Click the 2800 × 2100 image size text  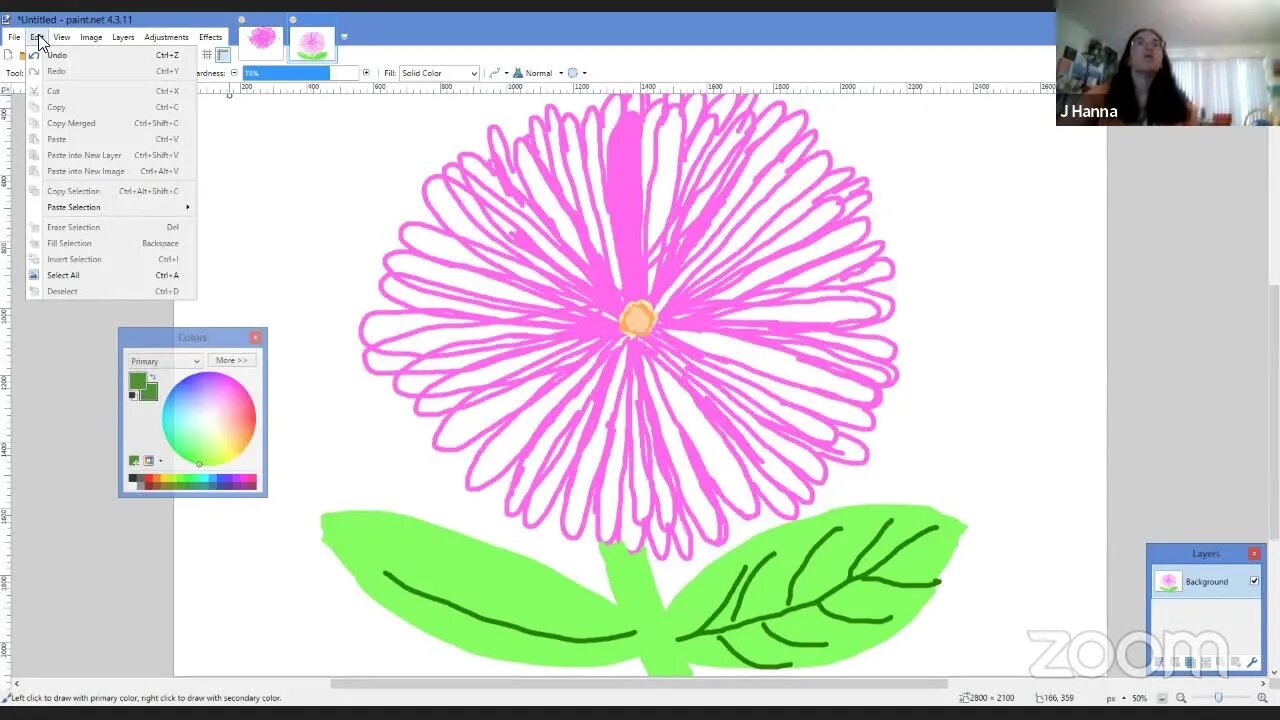[992, 698]
